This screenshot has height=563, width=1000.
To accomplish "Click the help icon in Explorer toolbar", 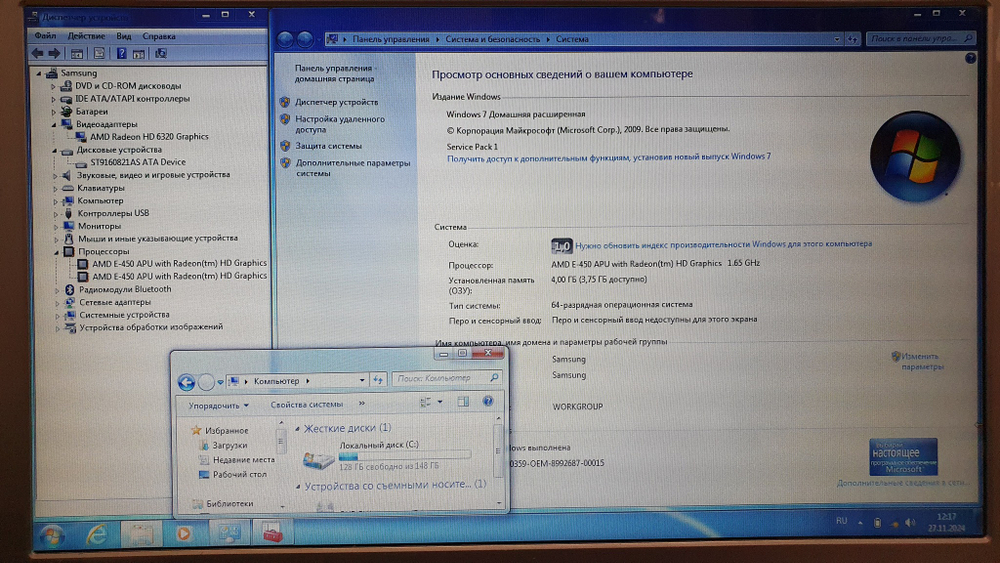I will pos(488,402).
